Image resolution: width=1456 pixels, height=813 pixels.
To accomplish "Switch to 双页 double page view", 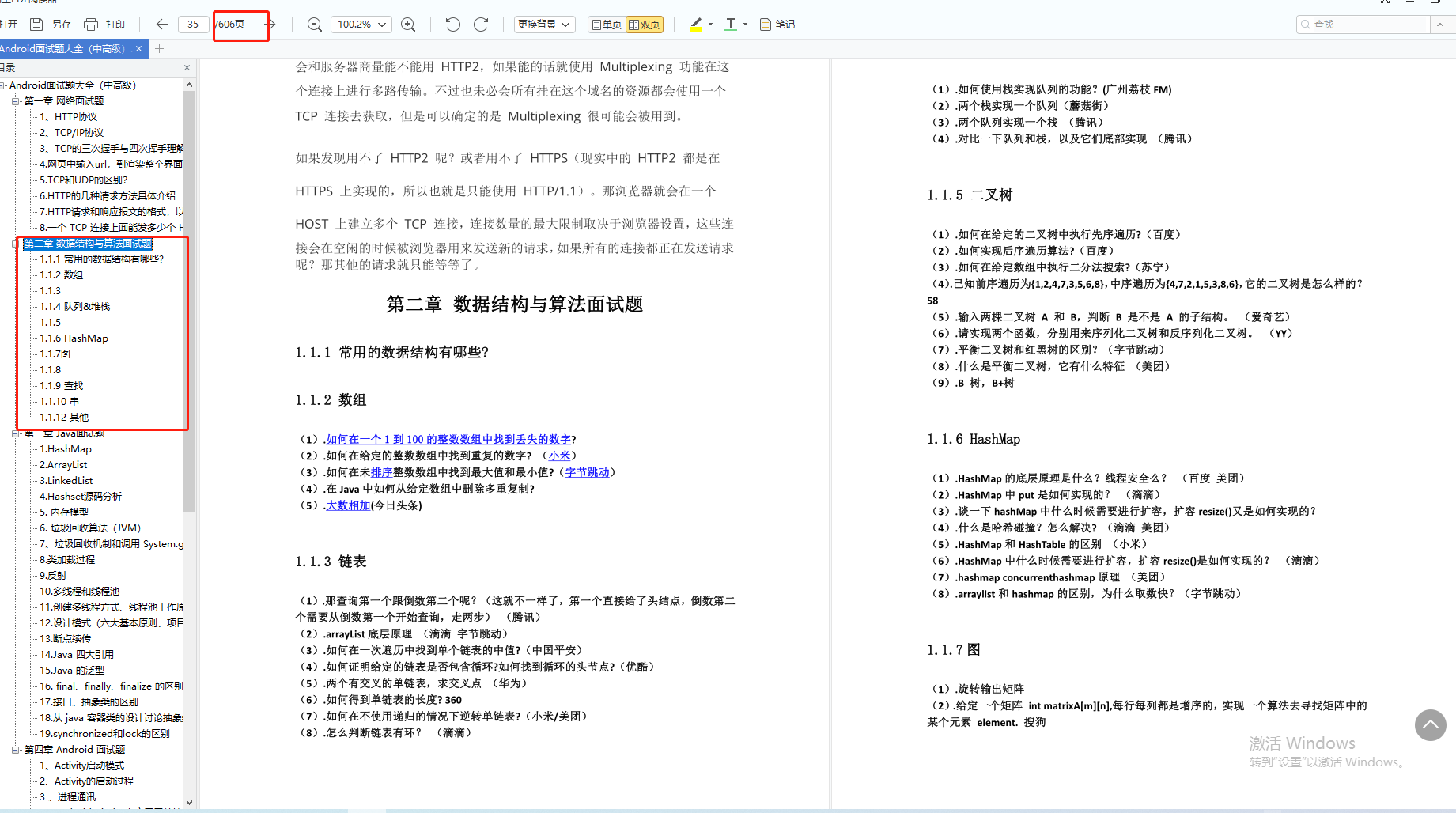I will point(645,25).
